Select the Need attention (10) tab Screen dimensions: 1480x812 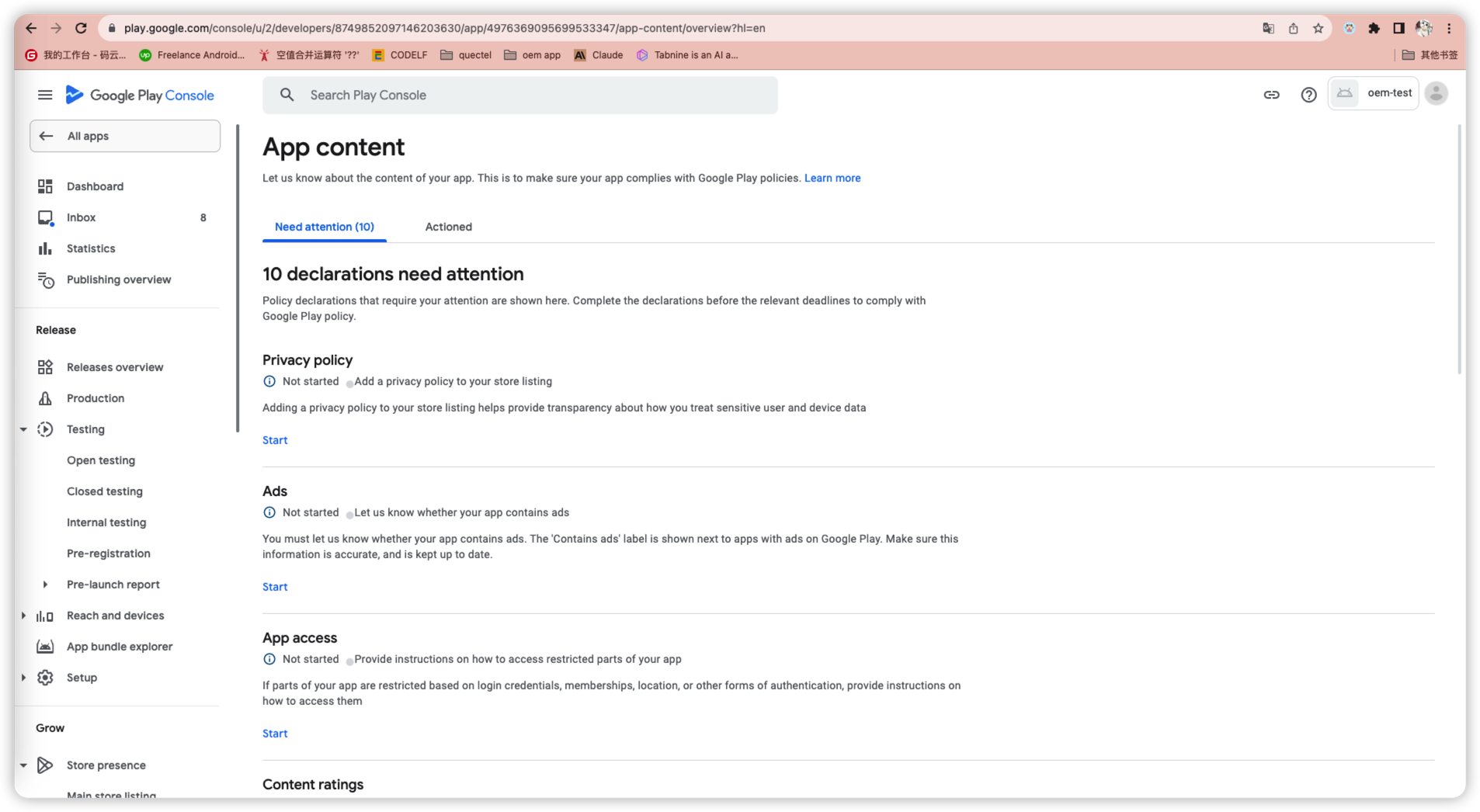(x=325, y=227)
